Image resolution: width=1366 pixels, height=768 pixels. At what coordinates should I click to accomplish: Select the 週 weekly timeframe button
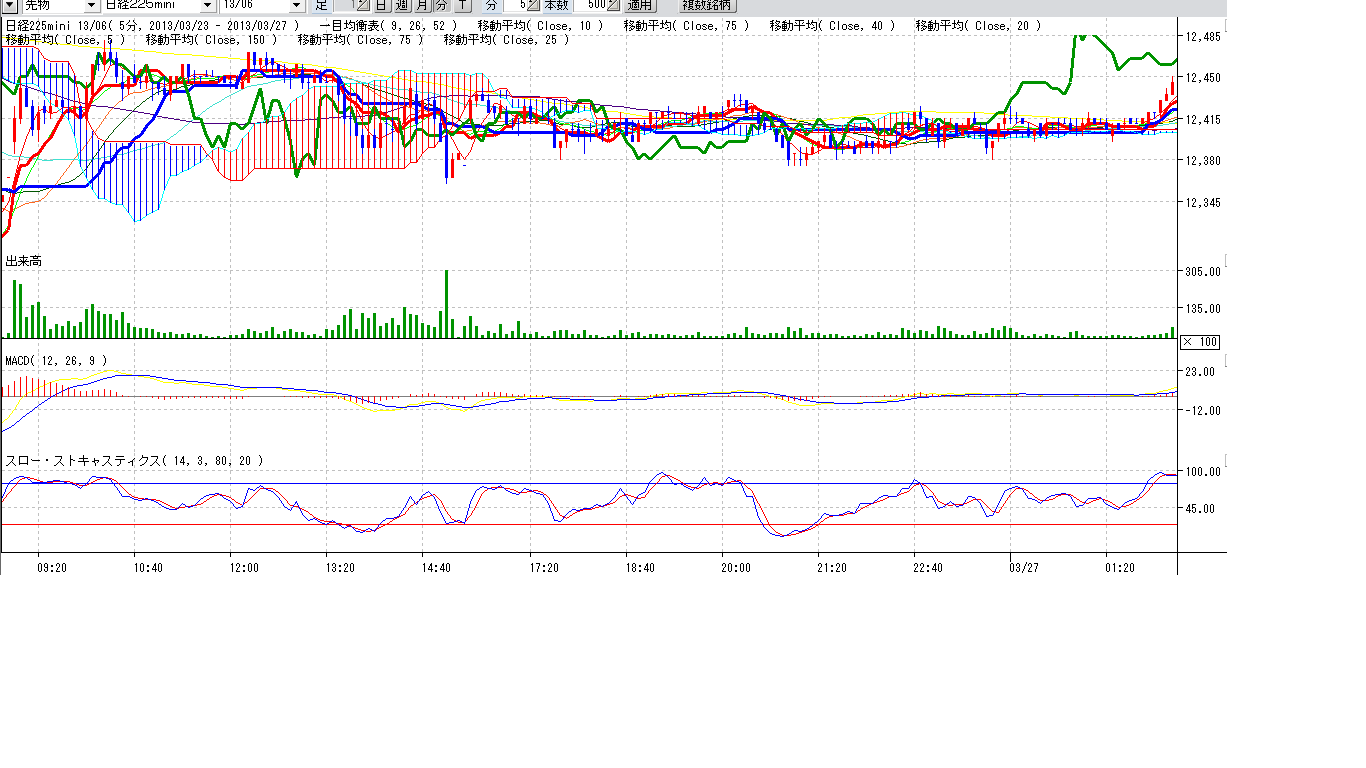point(401,5)
